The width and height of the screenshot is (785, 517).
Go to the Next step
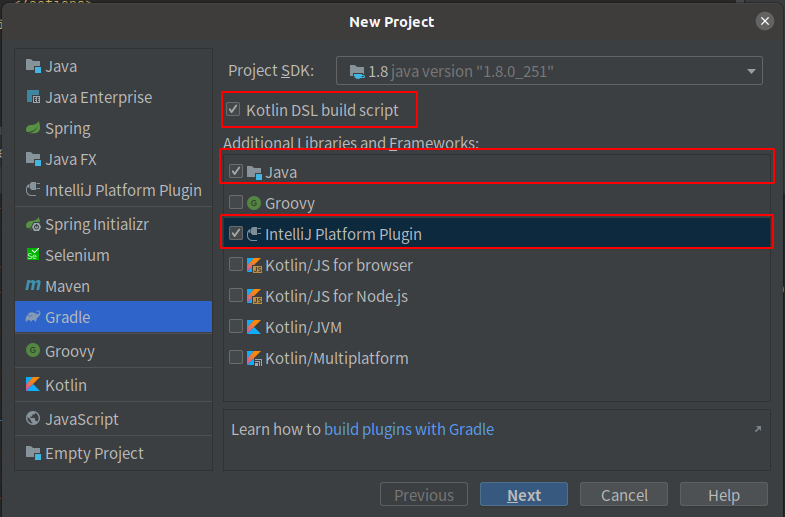tap(524, 495)
